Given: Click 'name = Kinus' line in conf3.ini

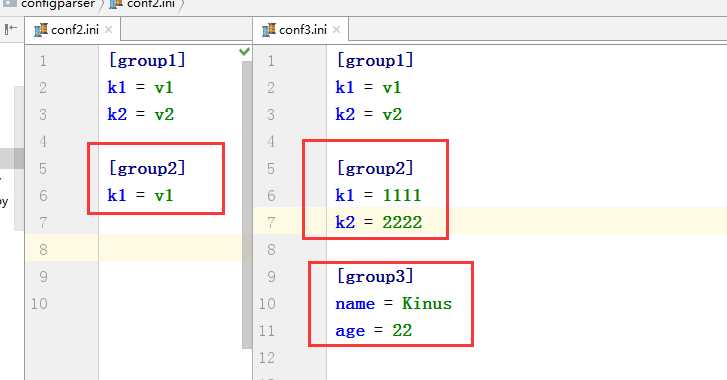Looking at the screenshot, I should [x=394, y=304].
